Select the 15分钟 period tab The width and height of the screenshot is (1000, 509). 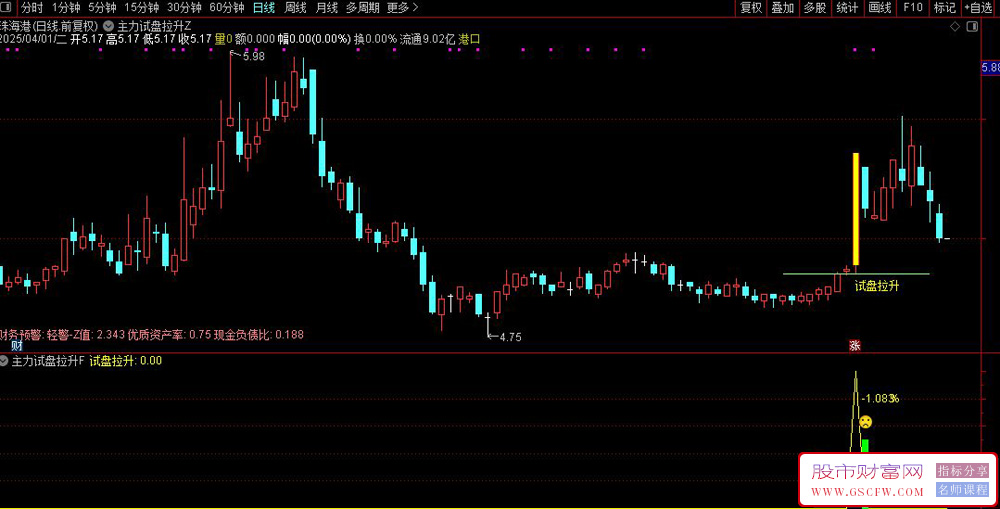coord(142,8)
